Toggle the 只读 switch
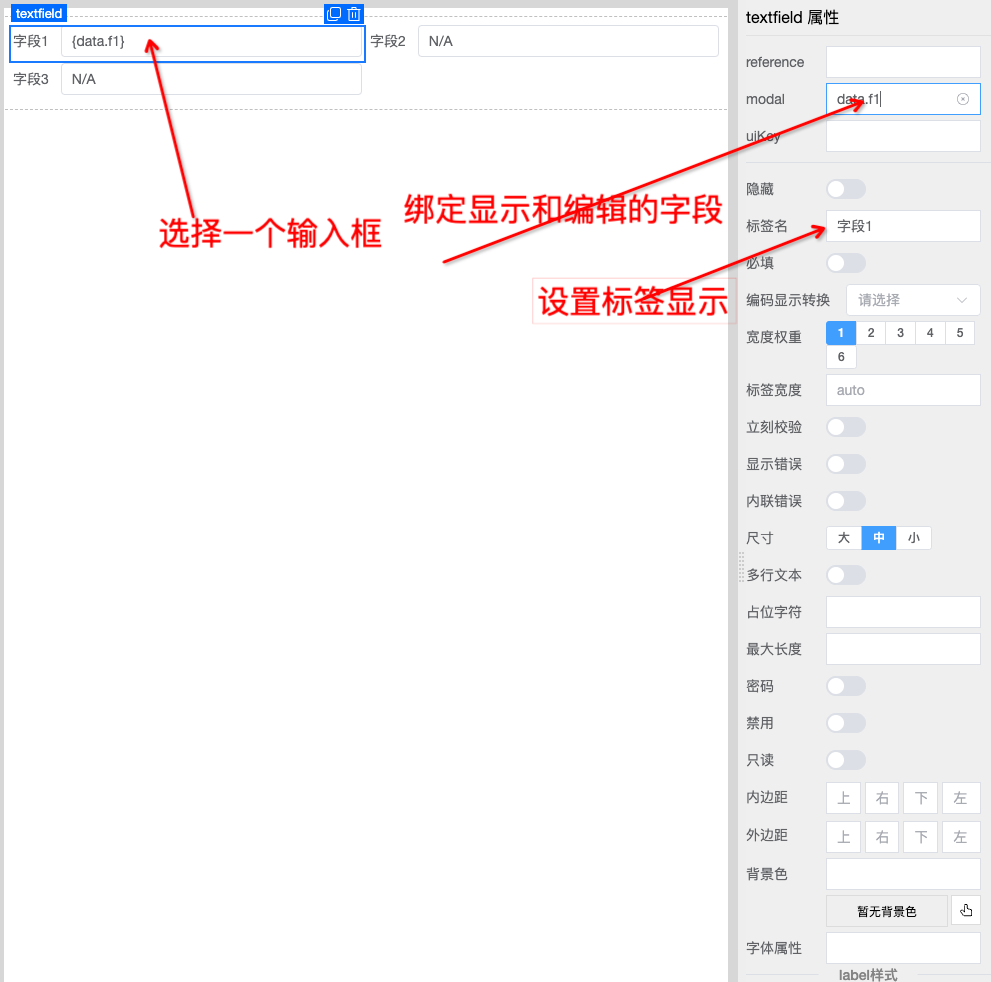Viewport: 991px width, 982px height. 846,760
